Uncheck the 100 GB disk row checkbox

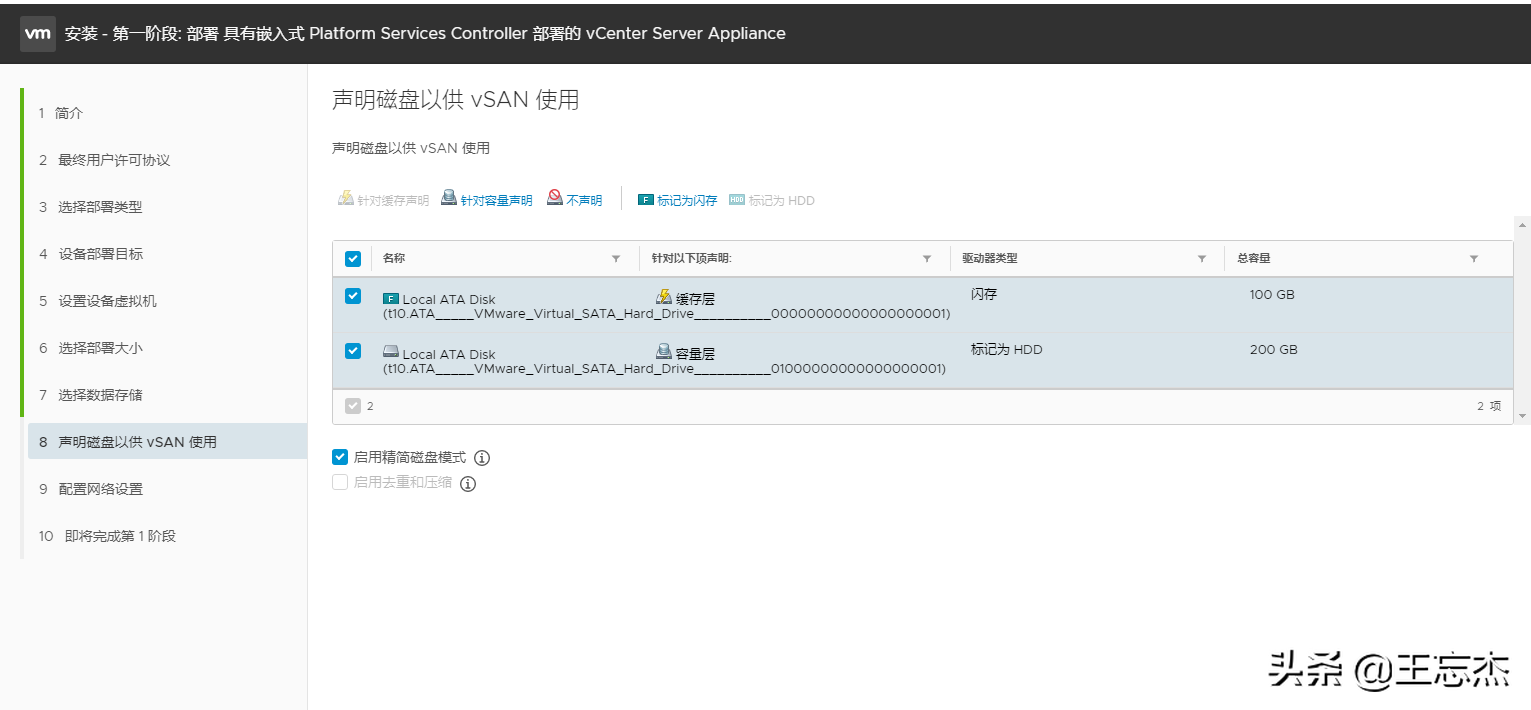353,296
